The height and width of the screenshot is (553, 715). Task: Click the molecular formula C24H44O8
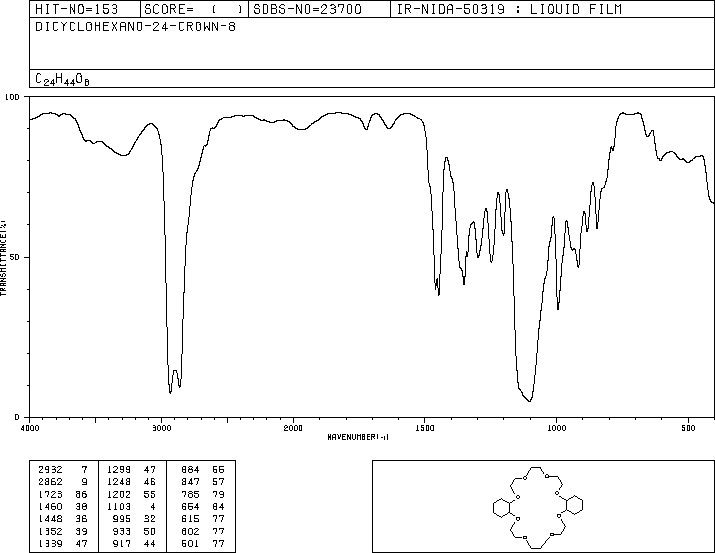point(62,79)
